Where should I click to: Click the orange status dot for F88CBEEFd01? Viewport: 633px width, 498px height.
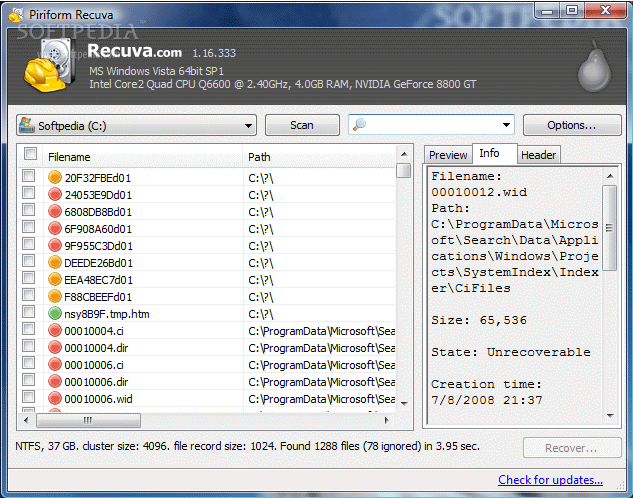click(54, 296)
